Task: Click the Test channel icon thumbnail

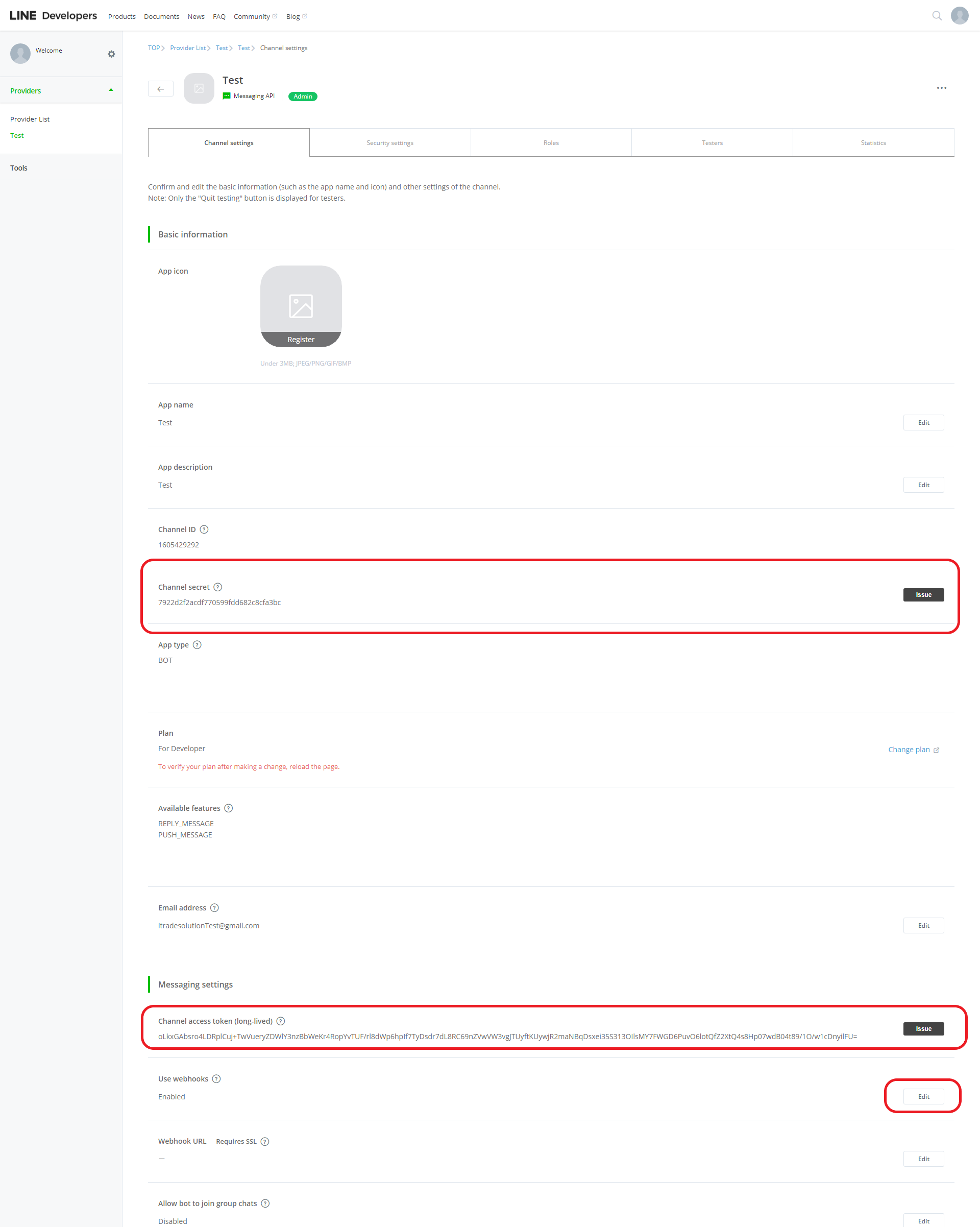Action: pyautogui.click(x=199, y=88)
